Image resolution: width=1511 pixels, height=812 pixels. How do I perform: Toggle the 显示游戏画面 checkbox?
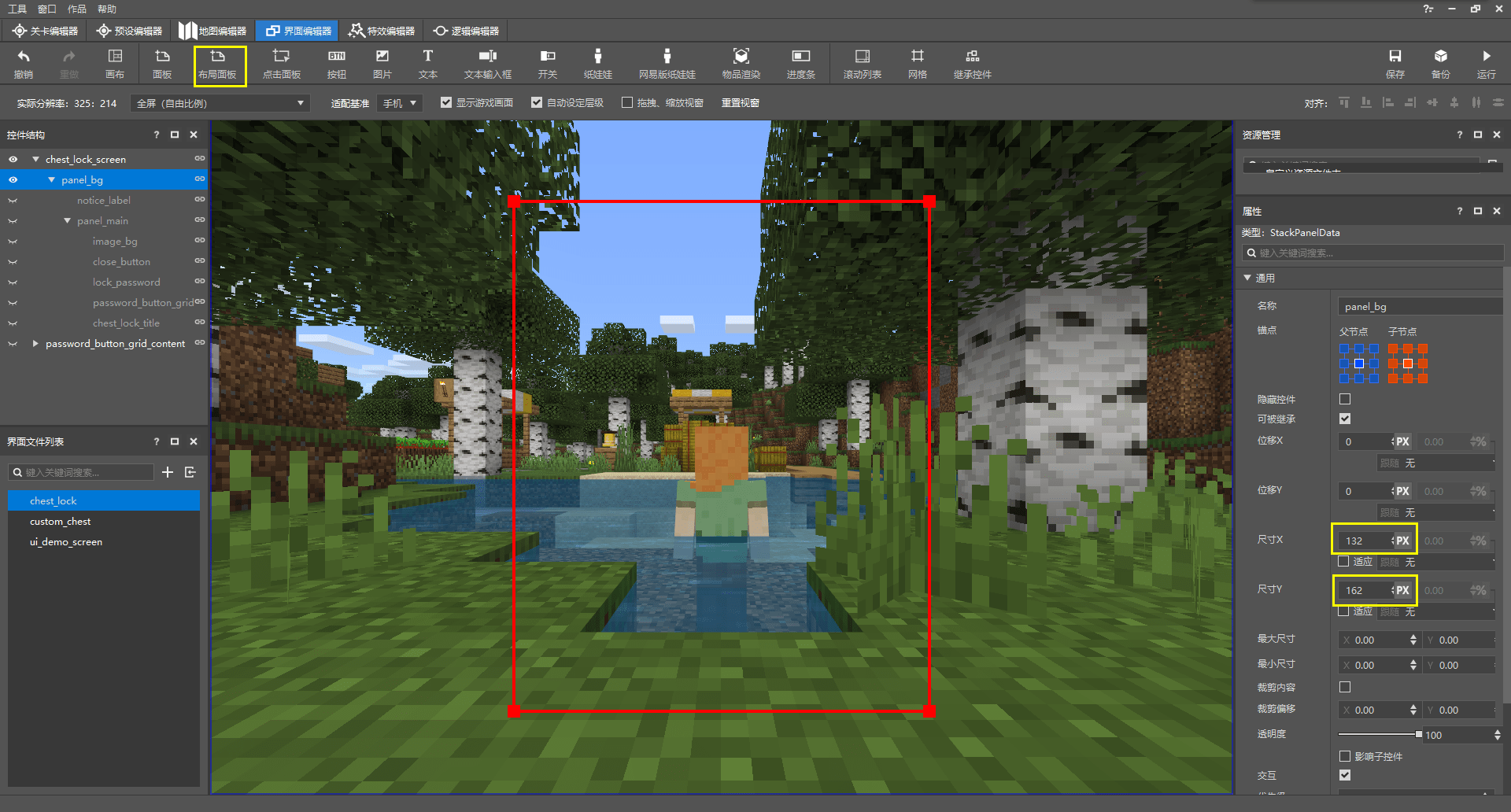click(x=446, y=102)
